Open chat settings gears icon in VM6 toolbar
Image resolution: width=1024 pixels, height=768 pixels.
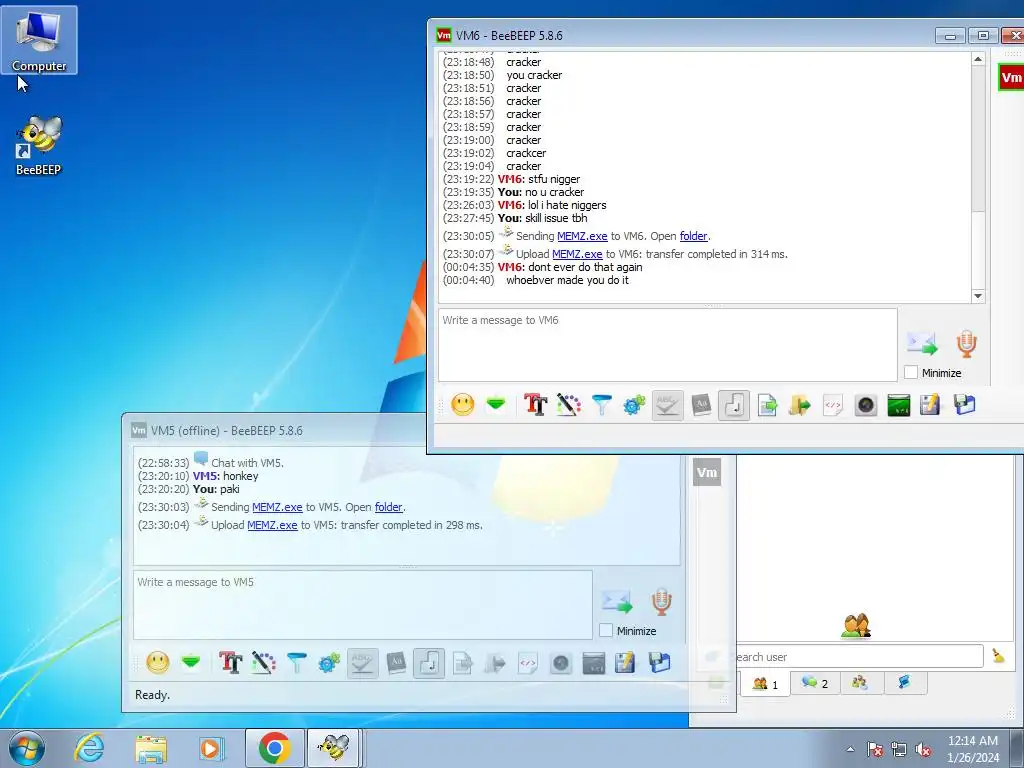pos(634,405)
